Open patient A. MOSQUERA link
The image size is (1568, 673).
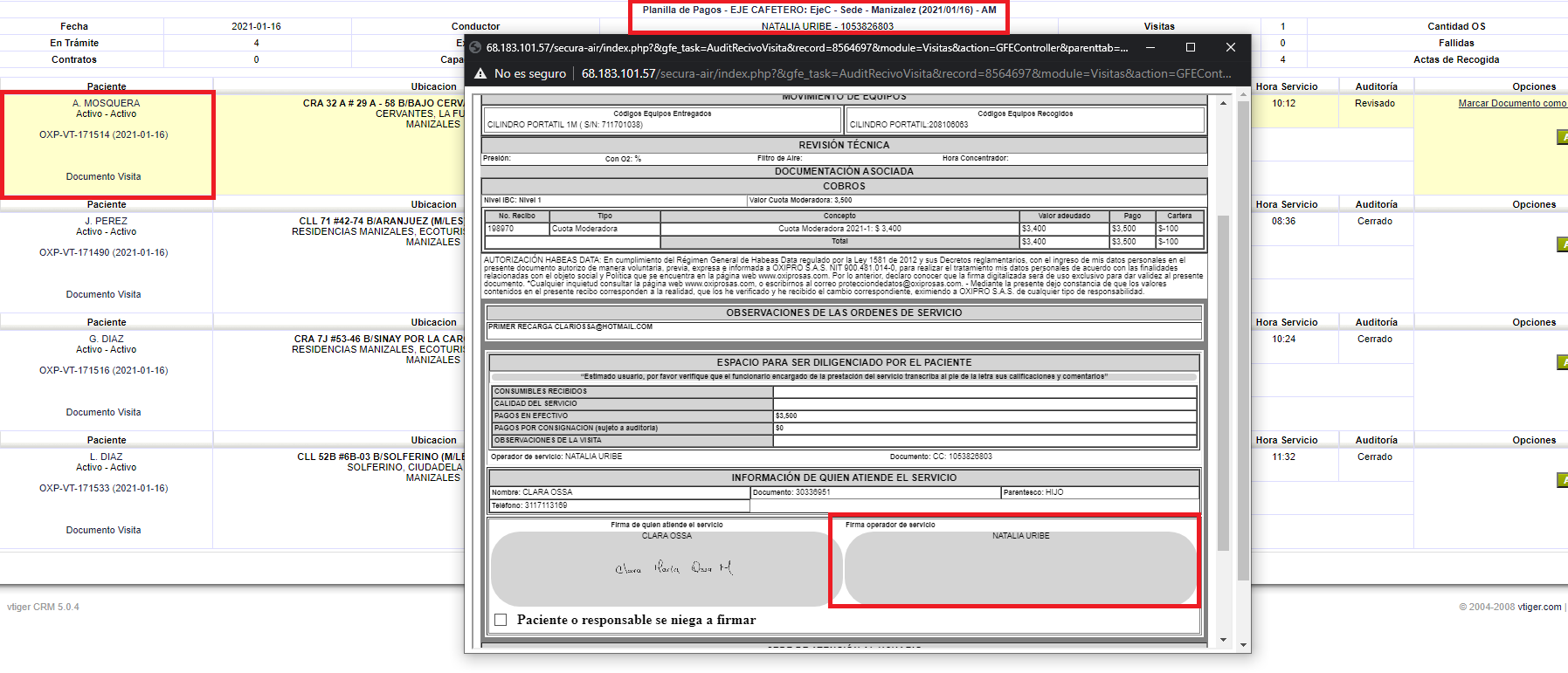click(106, 103)
